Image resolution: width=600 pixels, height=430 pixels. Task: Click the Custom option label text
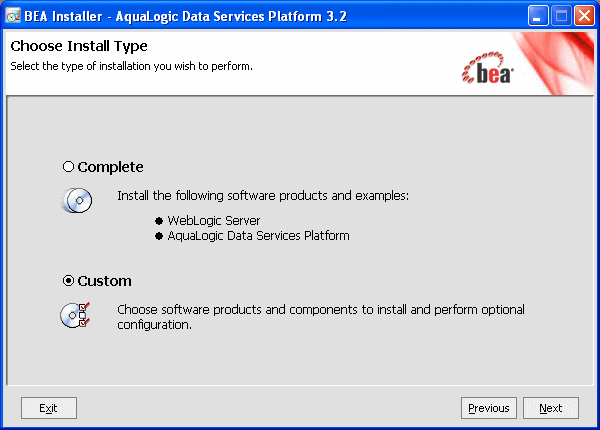coord(104,281)
